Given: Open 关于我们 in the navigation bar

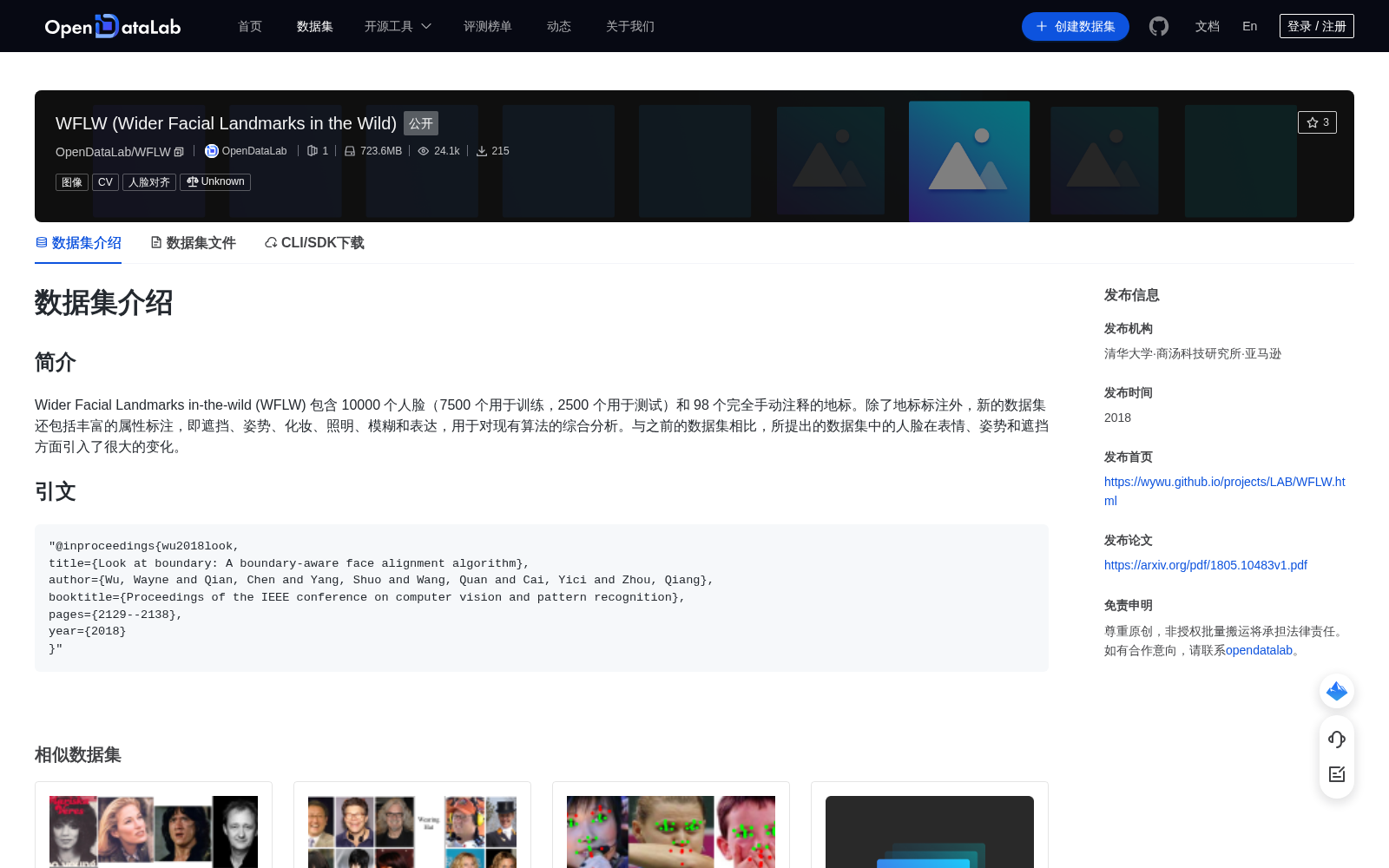Looking at the screenshot, I should click(x=630, y=26).
